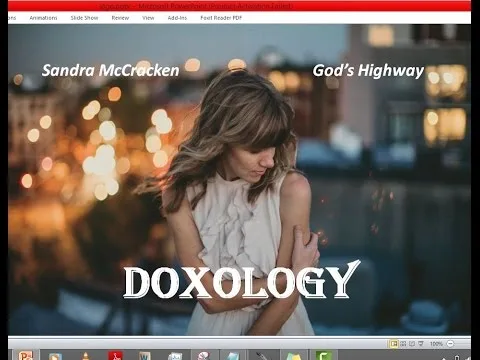Start slide show from status bar icon

coord(421,343)
